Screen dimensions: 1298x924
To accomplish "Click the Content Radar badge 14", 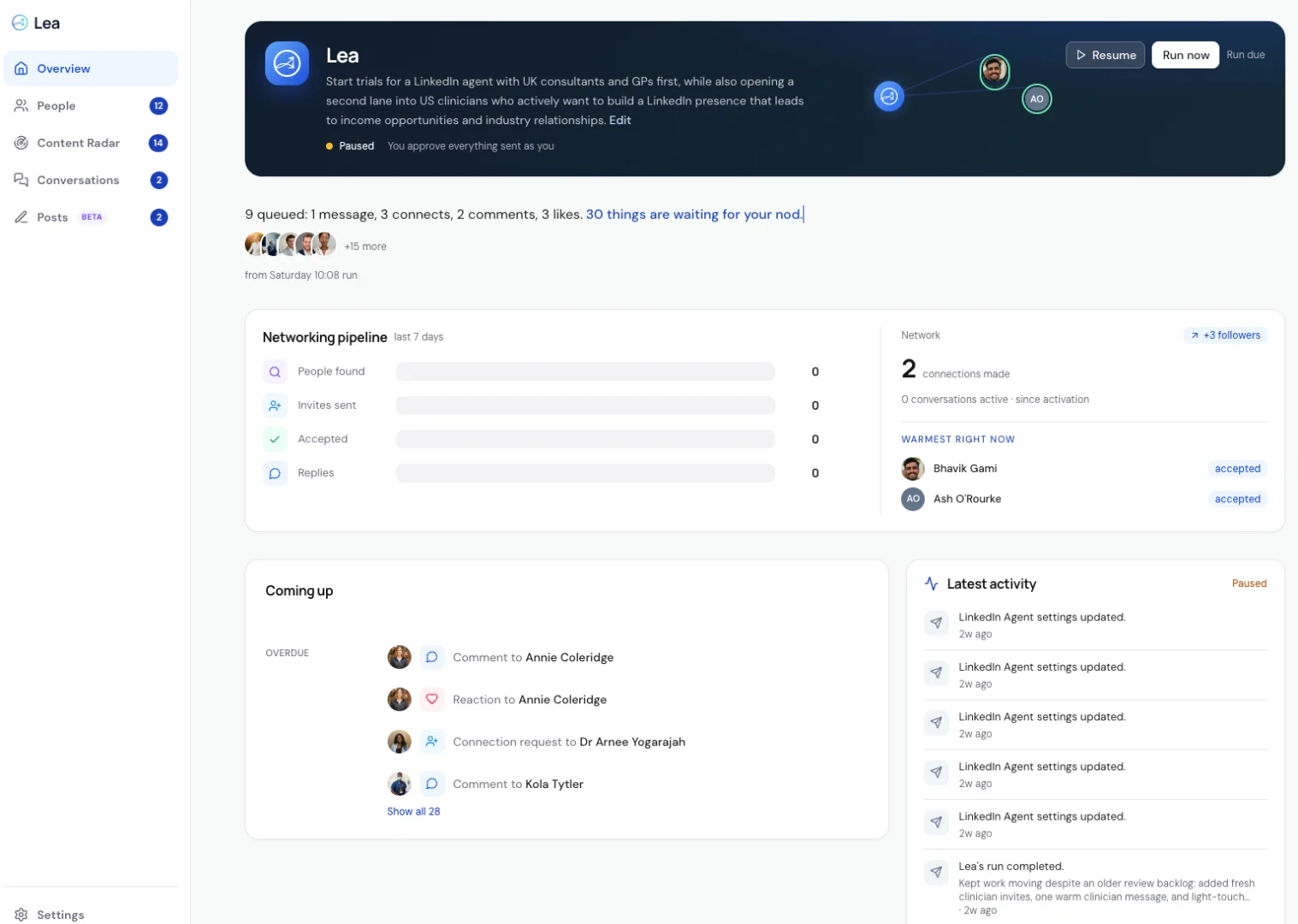I will click(158, 143).
